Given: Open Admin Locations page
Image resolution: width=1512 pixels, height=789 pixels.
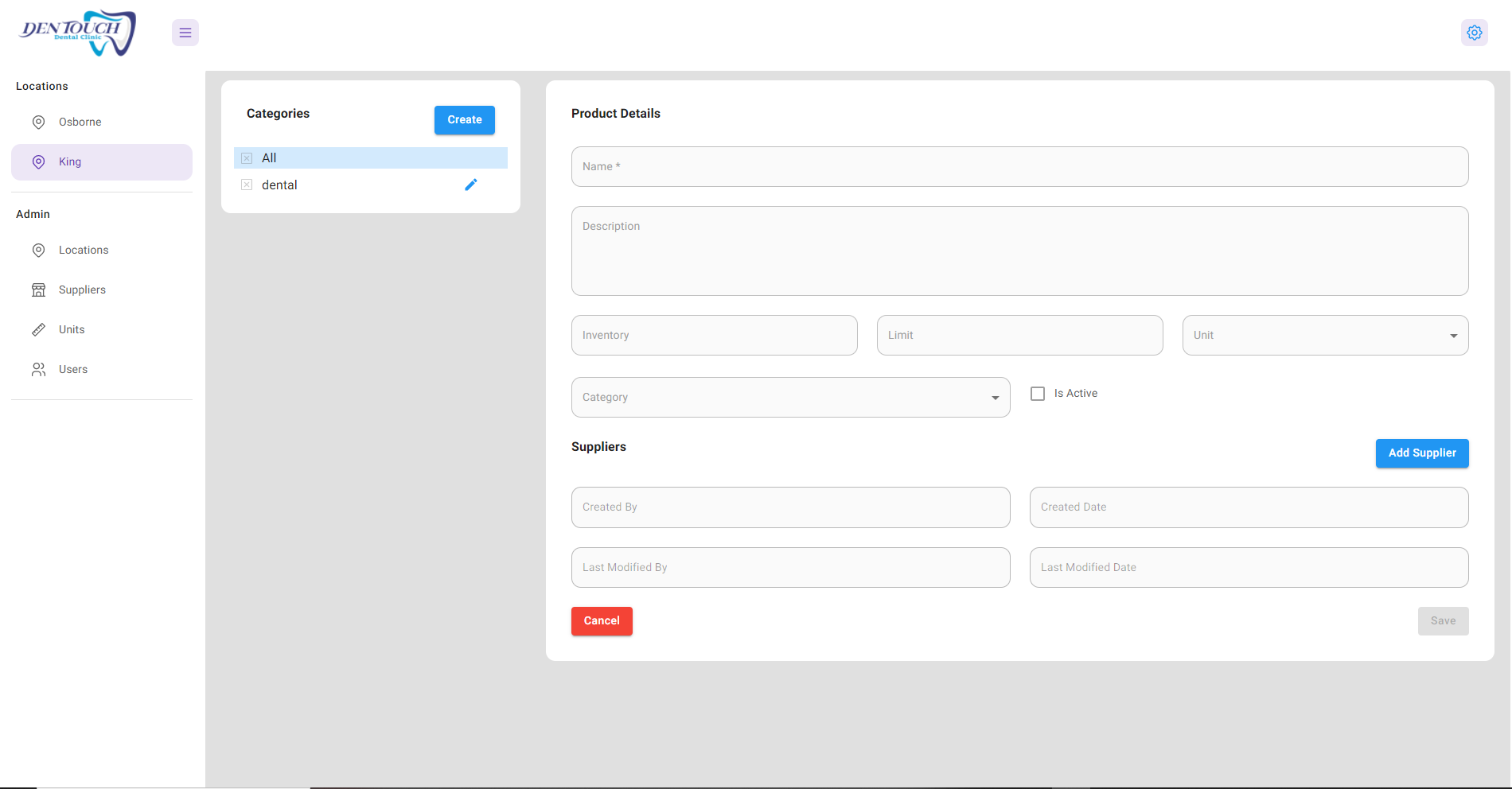Looking at the screenshot, I should coord(102,250).
